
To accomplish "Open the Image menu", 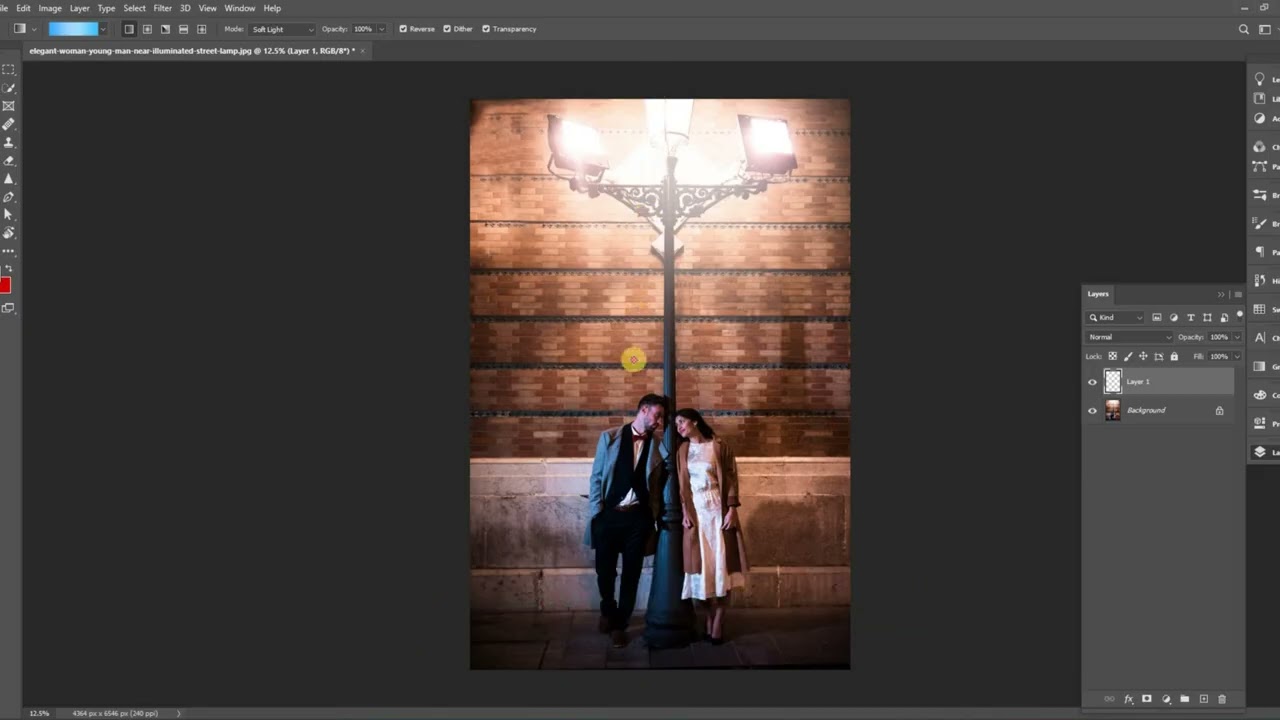I will click(50, 8).
